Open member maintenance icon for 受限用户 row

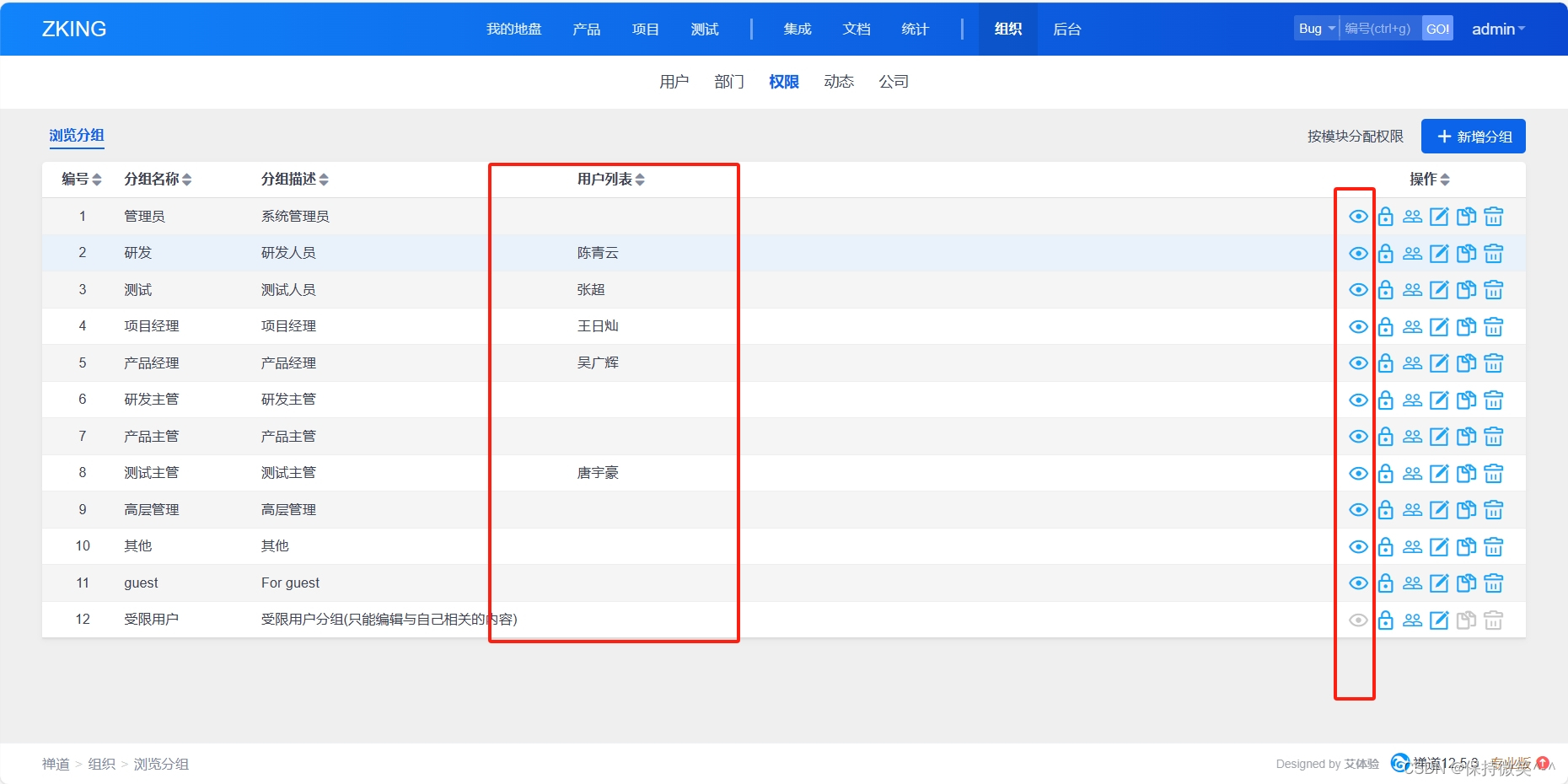pos(1412,620)
